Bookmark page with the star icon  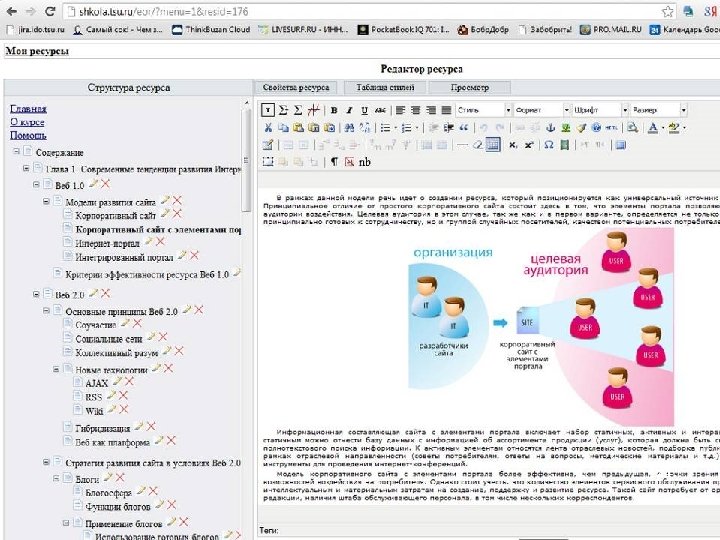coord(668,11)
